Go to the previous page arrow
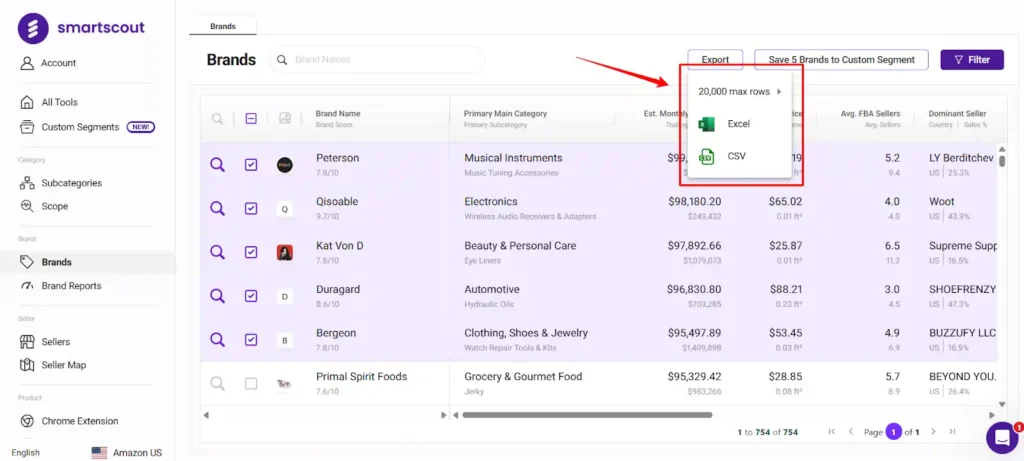This screenshot has width=1024, height=461. click(850, 432)
